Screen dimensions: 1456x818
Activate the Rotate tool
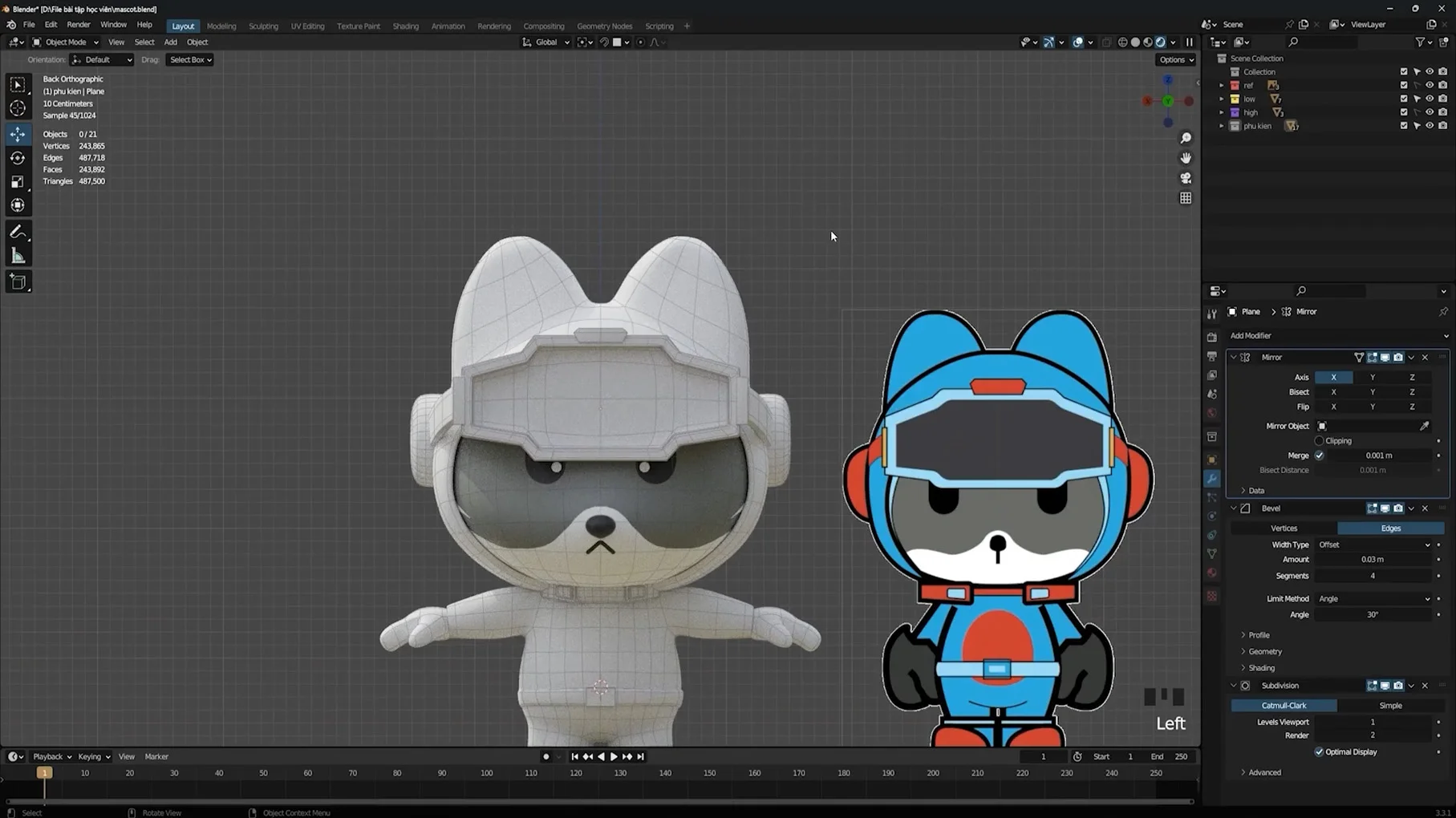point(18,158)
